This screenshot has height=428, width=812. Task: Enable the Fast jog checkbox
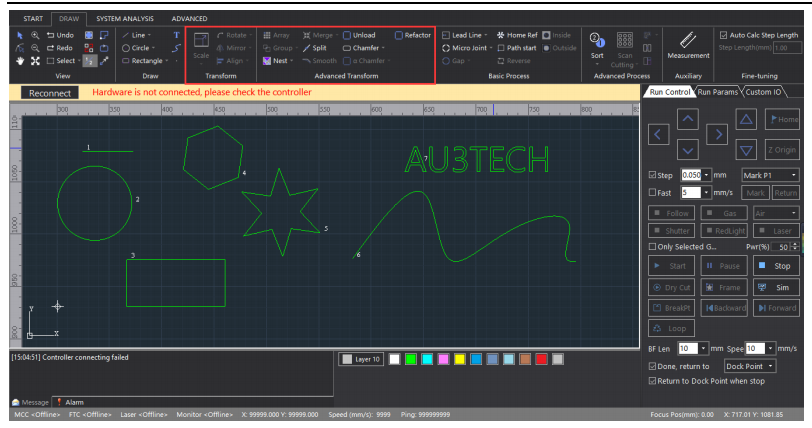654,193
